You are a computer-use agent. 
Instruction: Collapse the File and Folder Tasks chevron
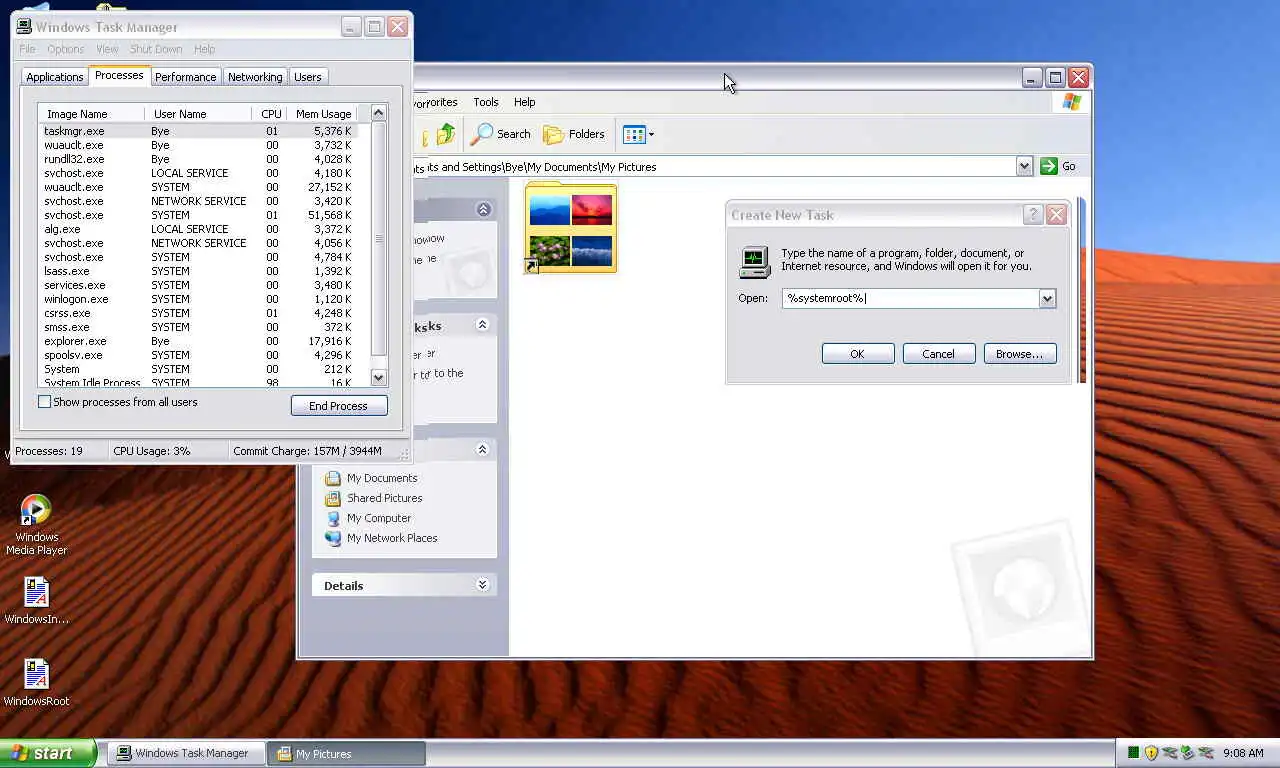[482, 325]
